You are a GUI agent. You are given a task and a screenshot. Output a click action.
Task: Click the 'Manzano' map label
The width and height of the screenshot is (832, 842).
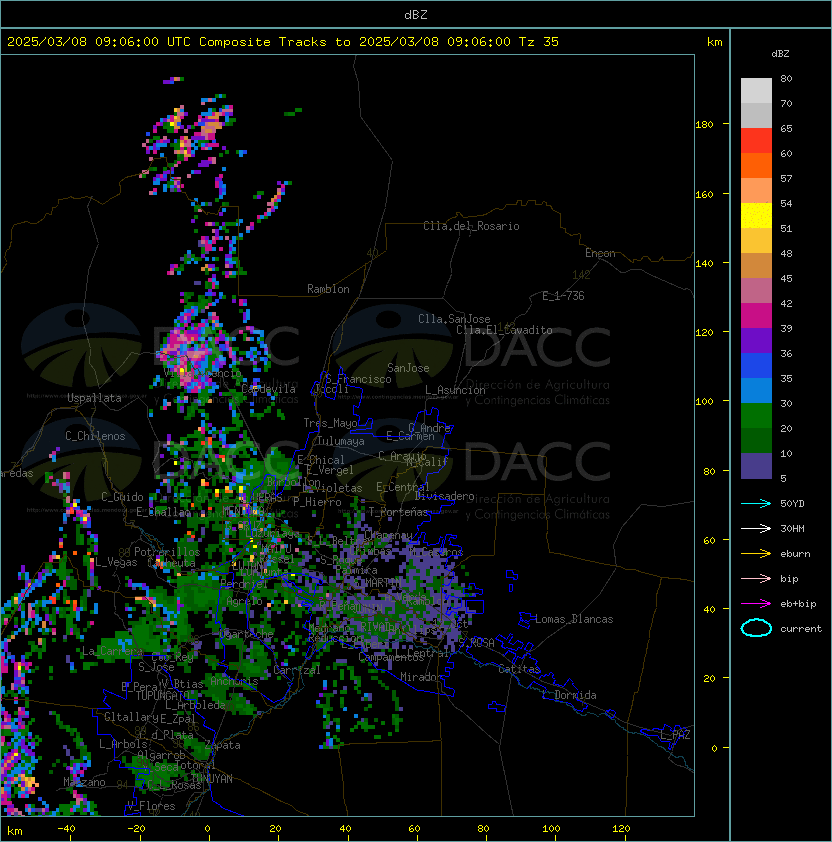pyautogui.click(x=84, y=782)
